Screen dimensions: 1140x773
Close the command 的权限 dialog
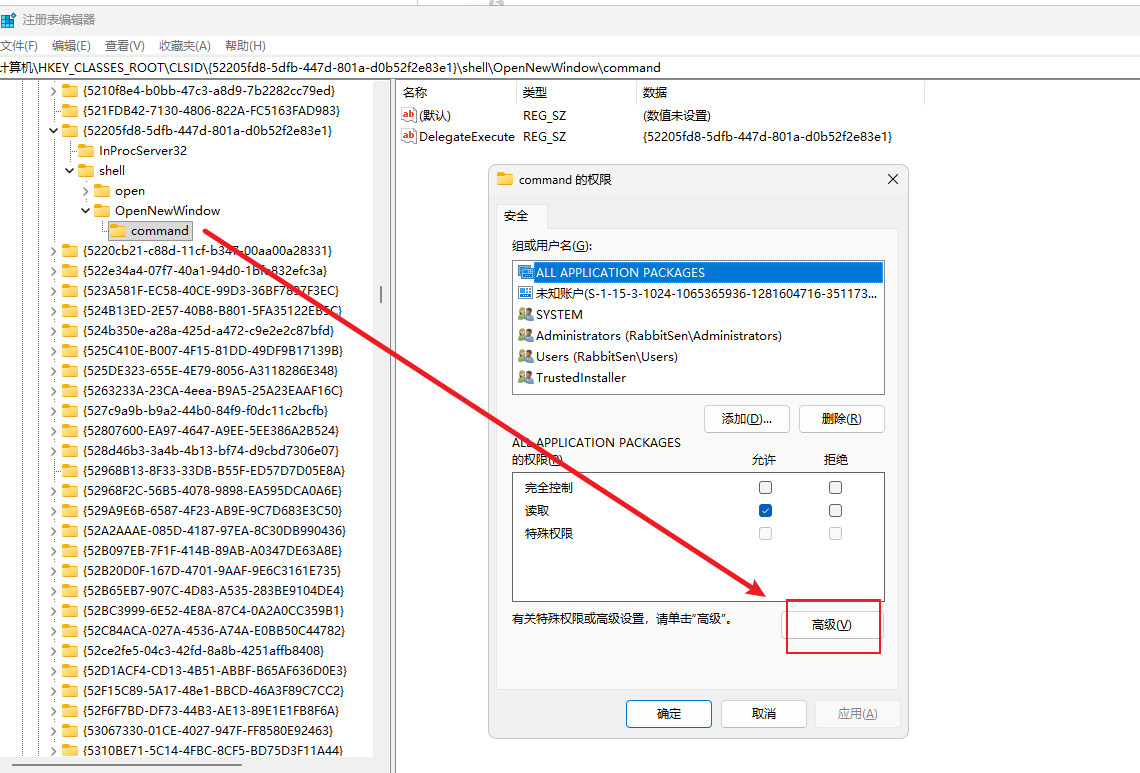click(893, 179)
